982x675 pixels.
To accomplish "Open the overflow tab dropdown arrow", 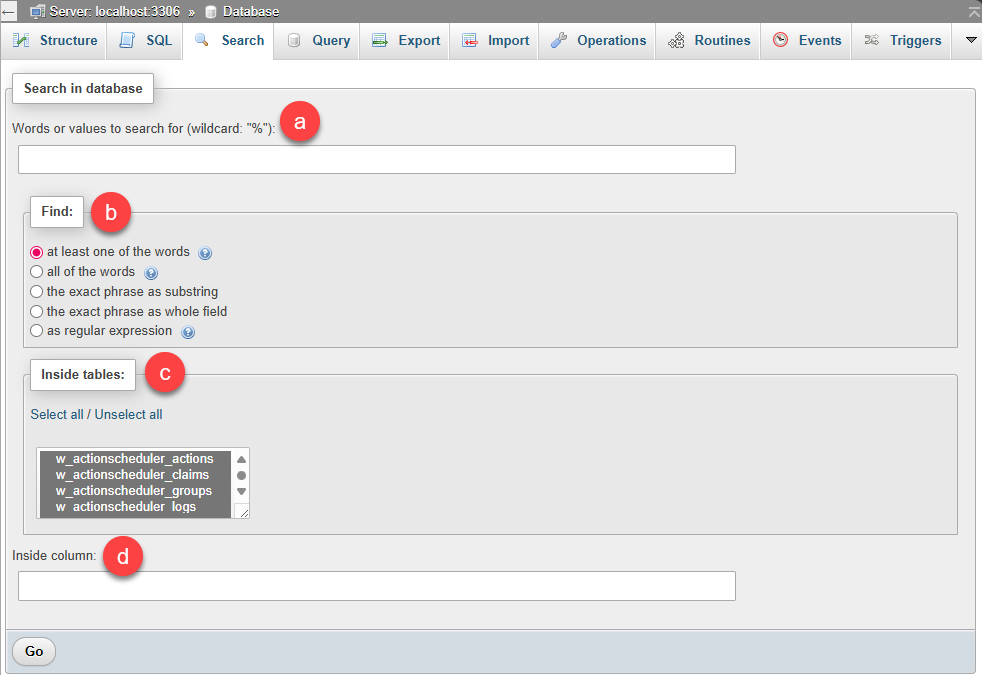I will (968, 41).
